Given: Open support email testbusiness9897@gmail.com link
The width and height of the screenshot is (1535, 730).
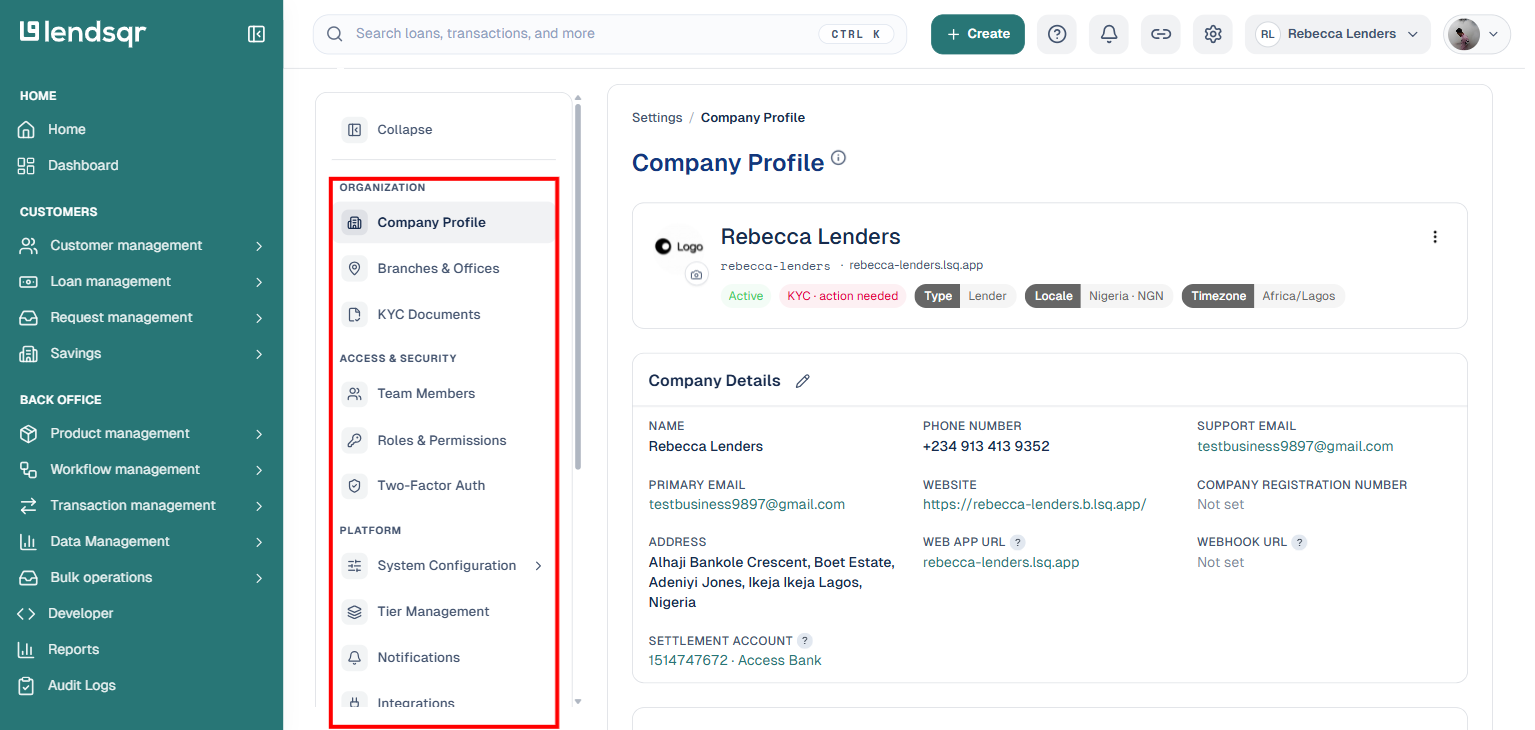Looking at the screenshot, I should pyautogui.click(x=1295, y=446).
